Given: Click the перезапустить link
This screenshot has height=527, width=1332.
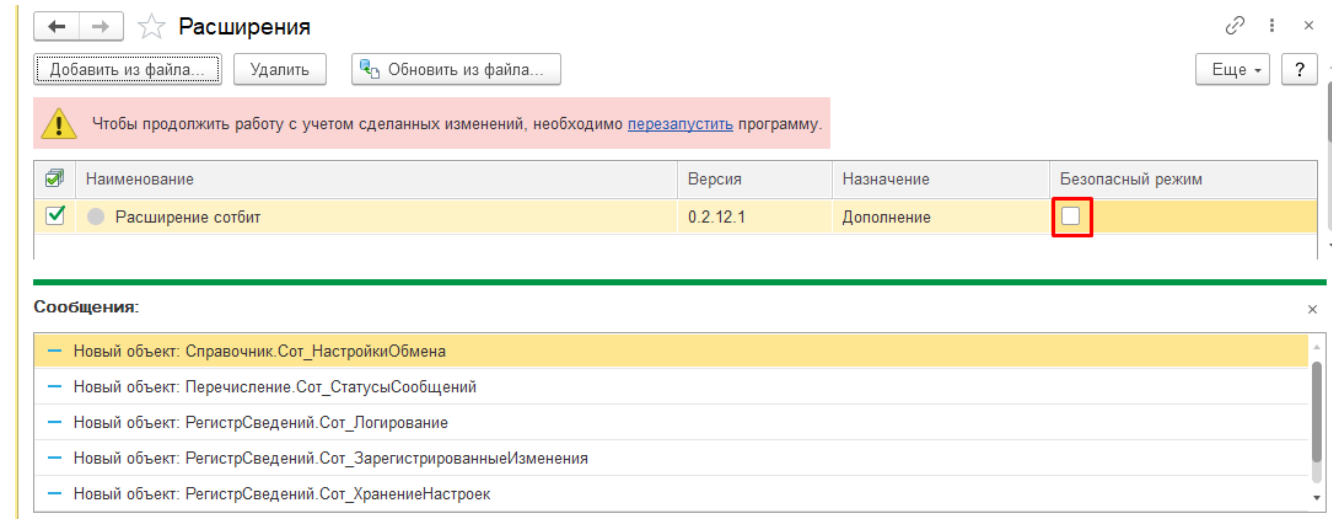Looking at the screenshot, I should (680, 124).
